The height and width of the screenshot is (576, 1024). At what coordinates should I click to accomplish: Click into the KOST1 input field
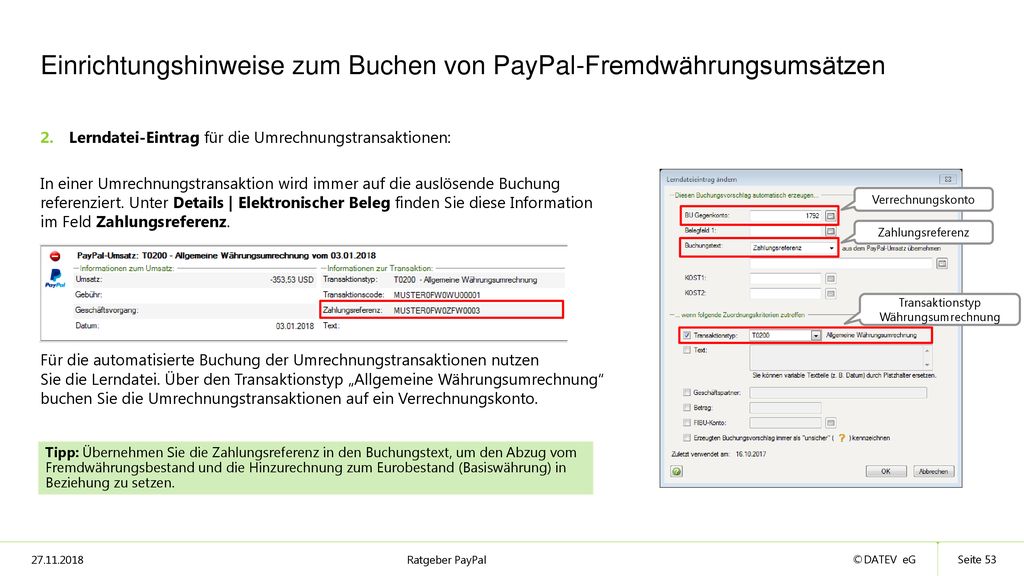(x=786, y=278)
